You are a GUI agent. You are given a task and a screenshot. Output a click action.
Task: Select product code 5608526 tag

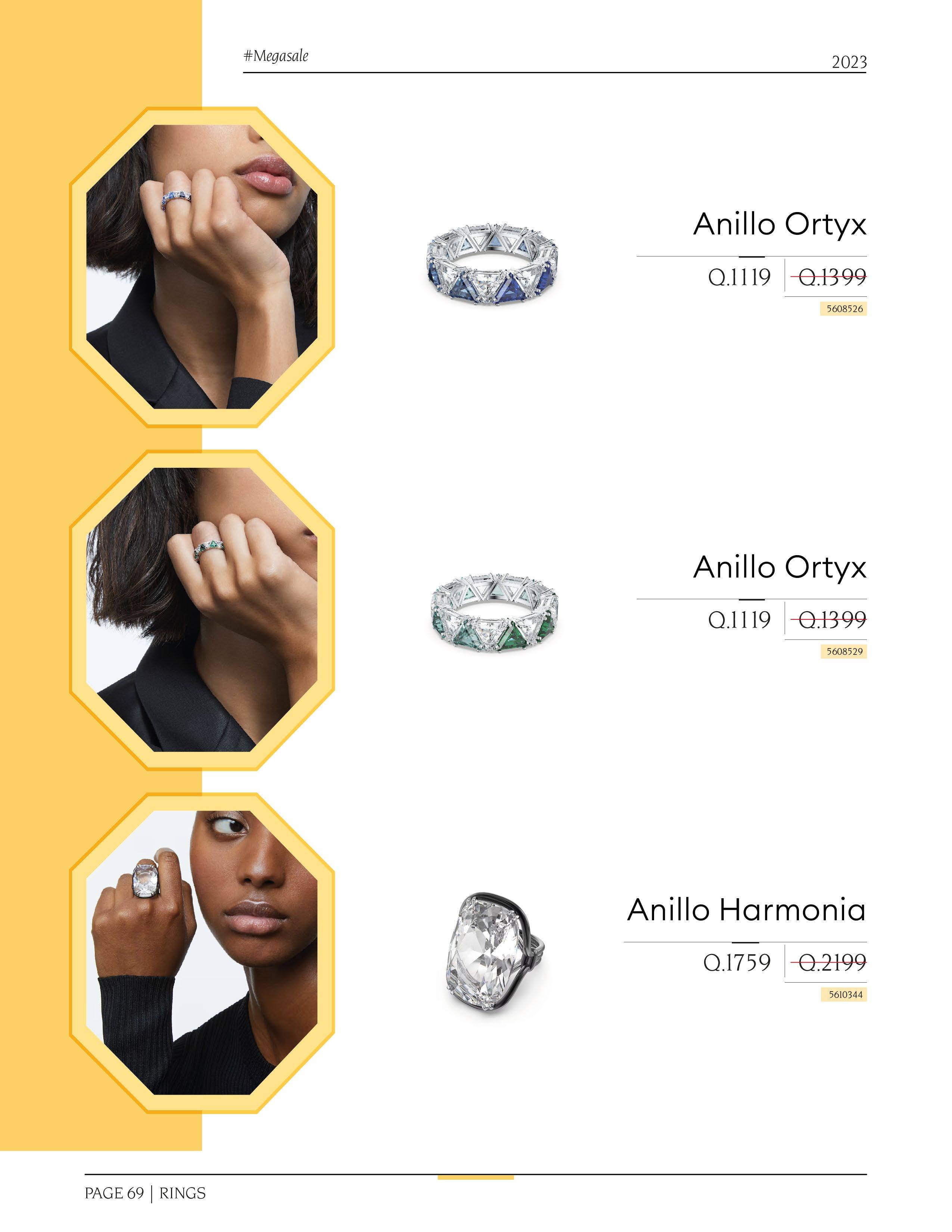click(x=843, y=309)
